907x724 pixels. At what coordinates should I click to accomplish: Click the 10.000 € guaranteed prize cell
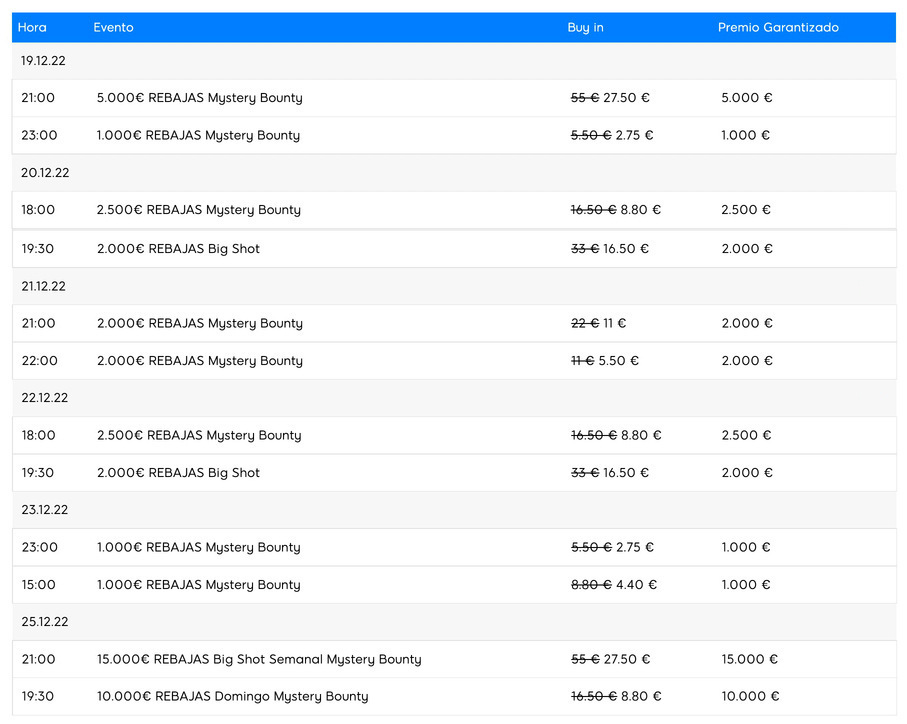click(750, 697)
